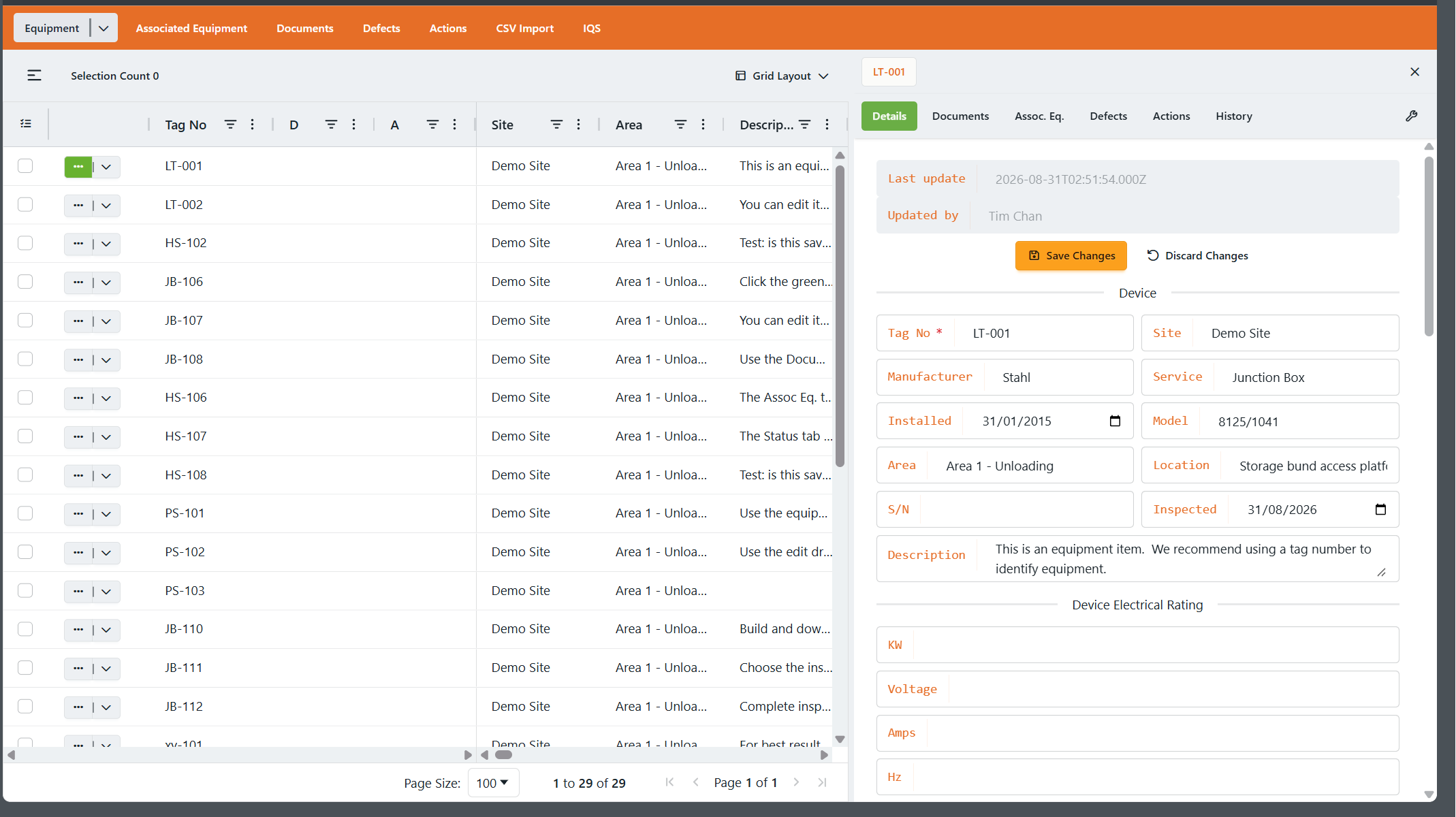The image size is (1456, 817).
Task: Open CSV Import in top menu
Action: pos(524,28)
